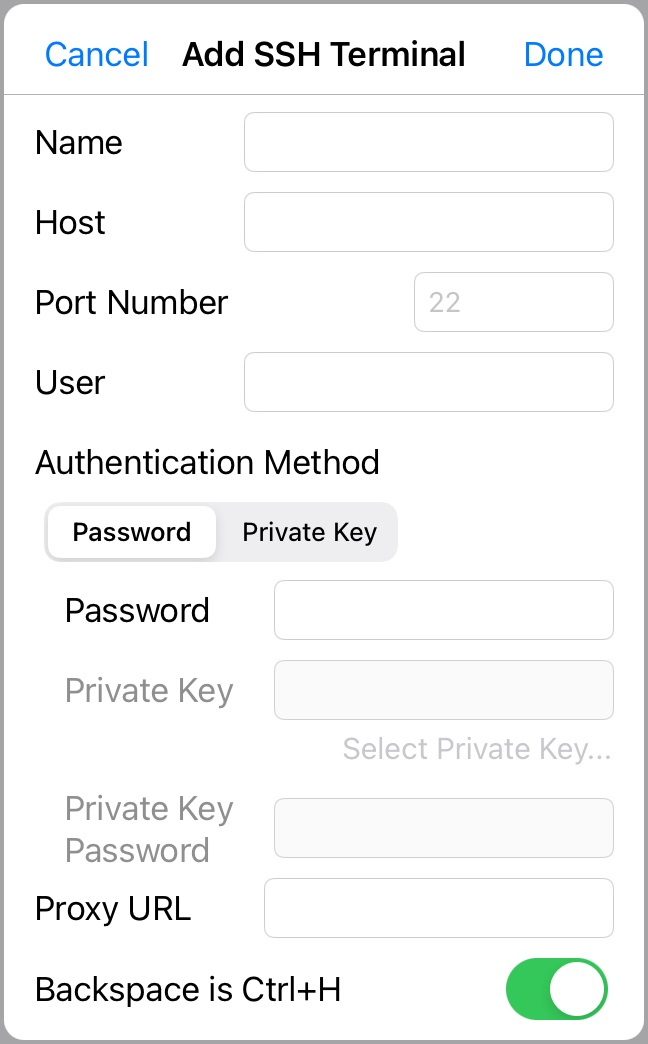Click the Add SSH Terminal title
Viewport: 648px width, 1044px height.
[x=323, y=55]
